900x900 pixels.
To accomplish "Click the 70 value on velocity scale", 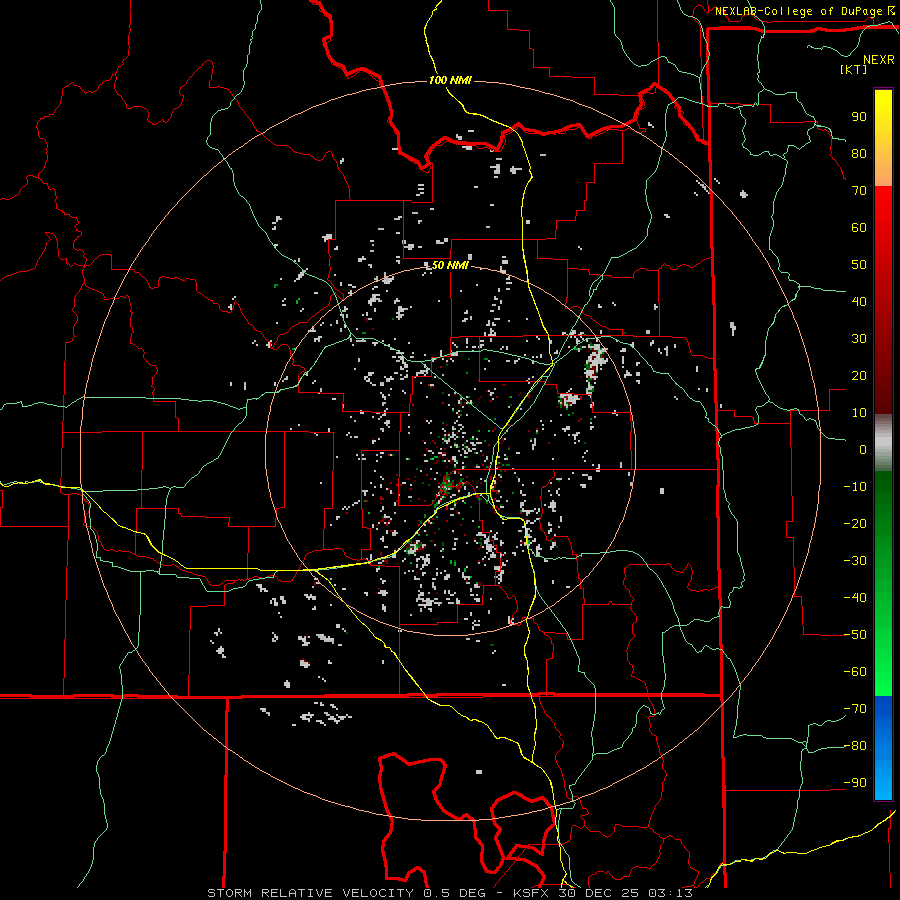I will [859, 191].
